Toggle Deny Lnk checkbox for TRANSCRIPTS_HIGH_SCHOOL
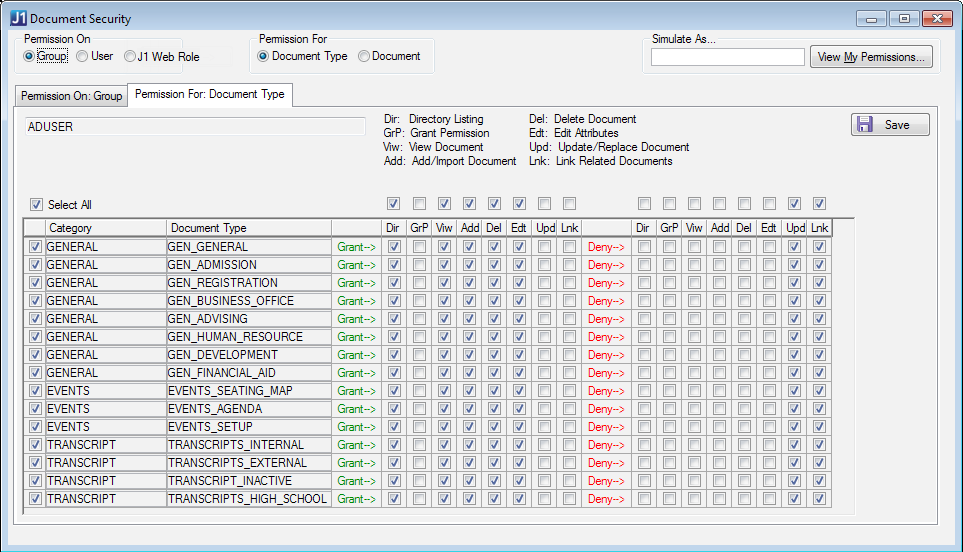Viewport: 963px width, 552px height. pos(819,499)
